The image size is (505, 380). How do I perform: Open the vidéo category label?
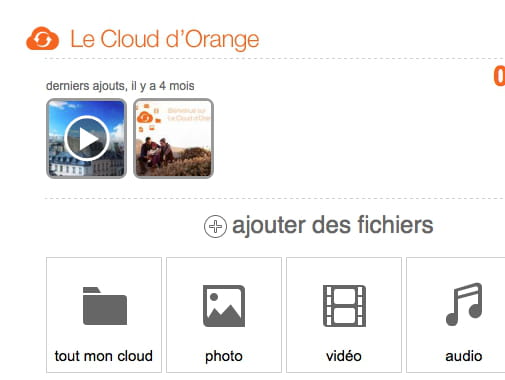point(344,356)
